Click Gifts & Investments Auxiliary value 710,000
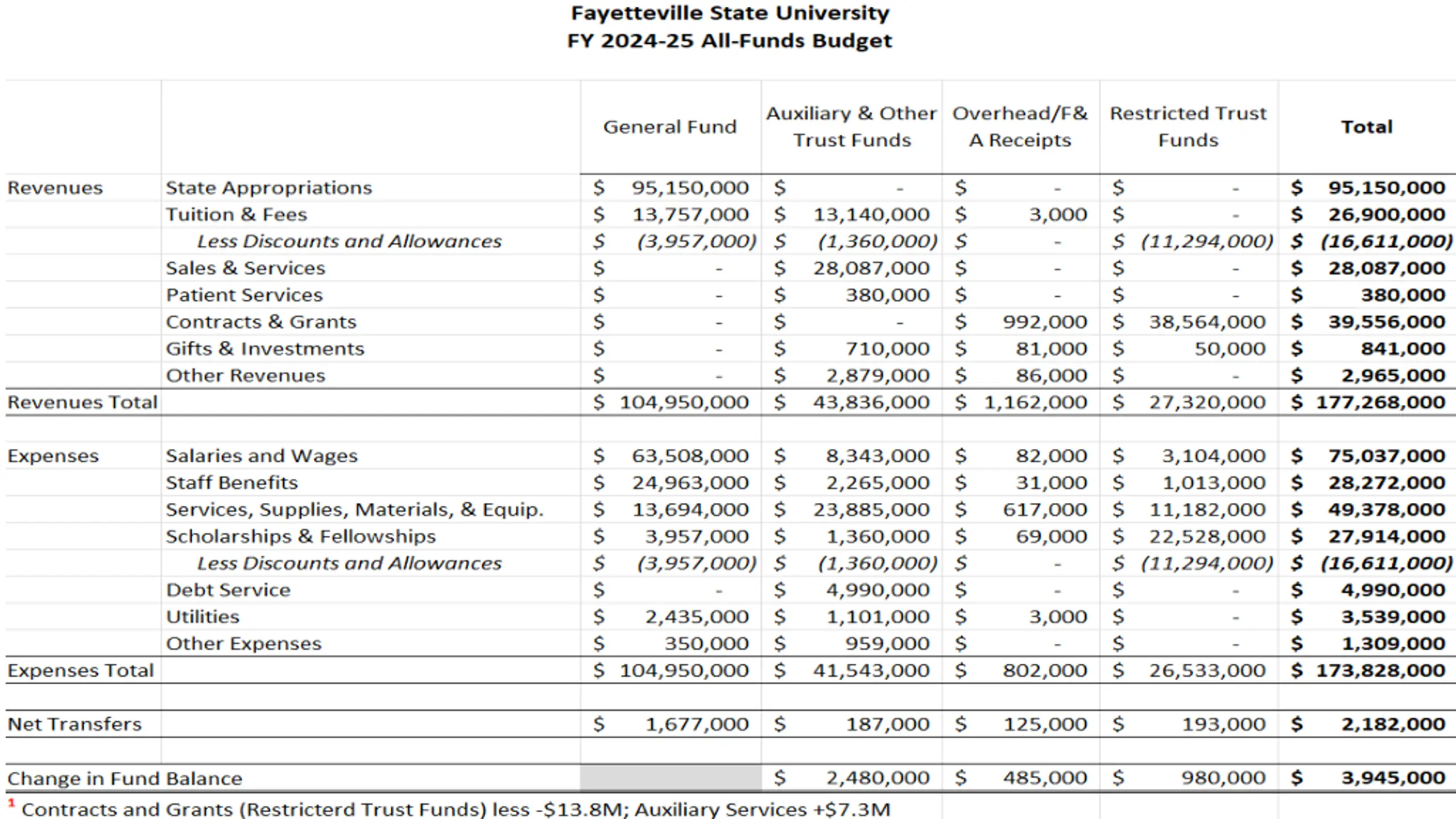The height and width of the screenshot is (819, 1456). pyautogui.click(x=888, y=349)
